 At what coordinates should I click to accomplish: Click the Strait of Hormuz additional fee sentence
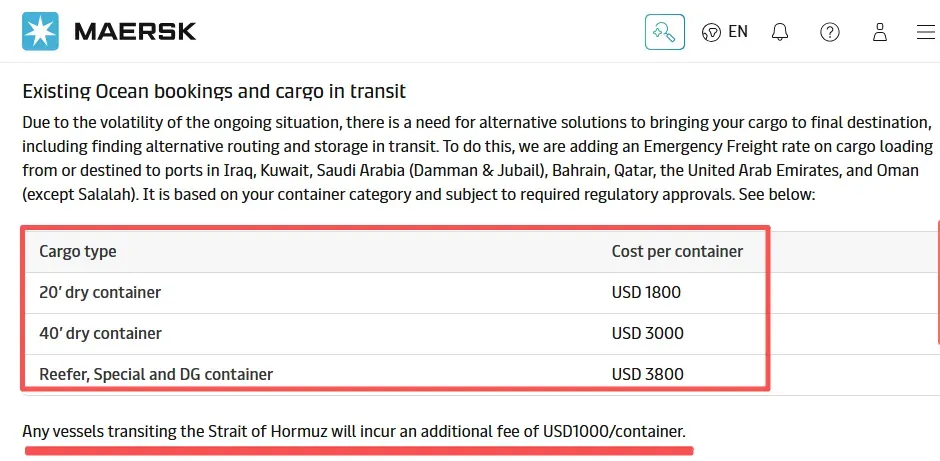354,431
